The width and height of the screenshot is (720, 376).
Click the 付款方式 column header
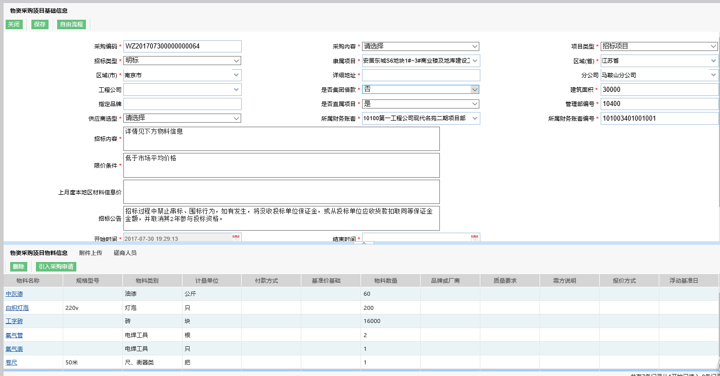pyautogui.click(x=271, y=281)
